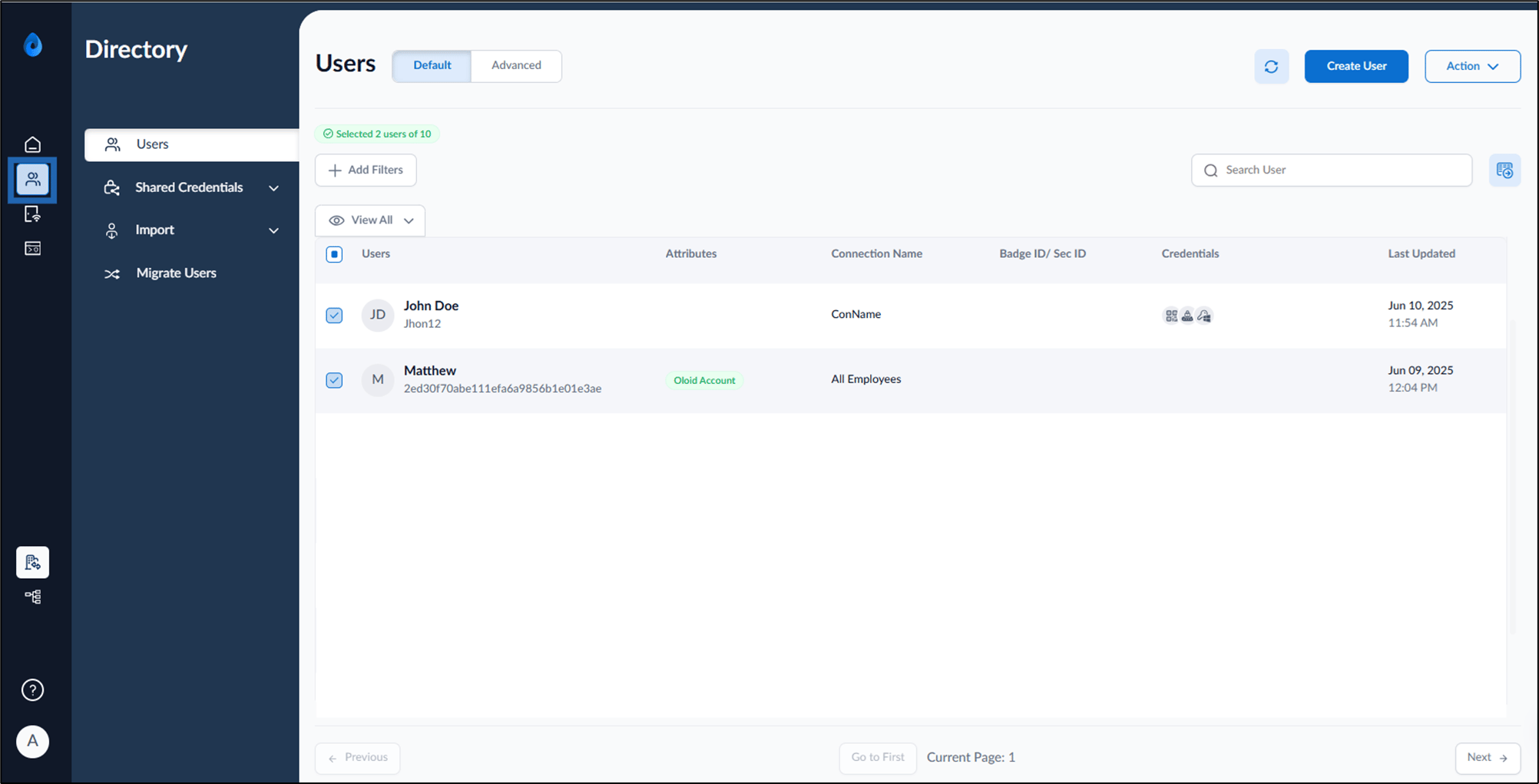
Task: Open the account avatar labeled A
Action: coord(32,741)
